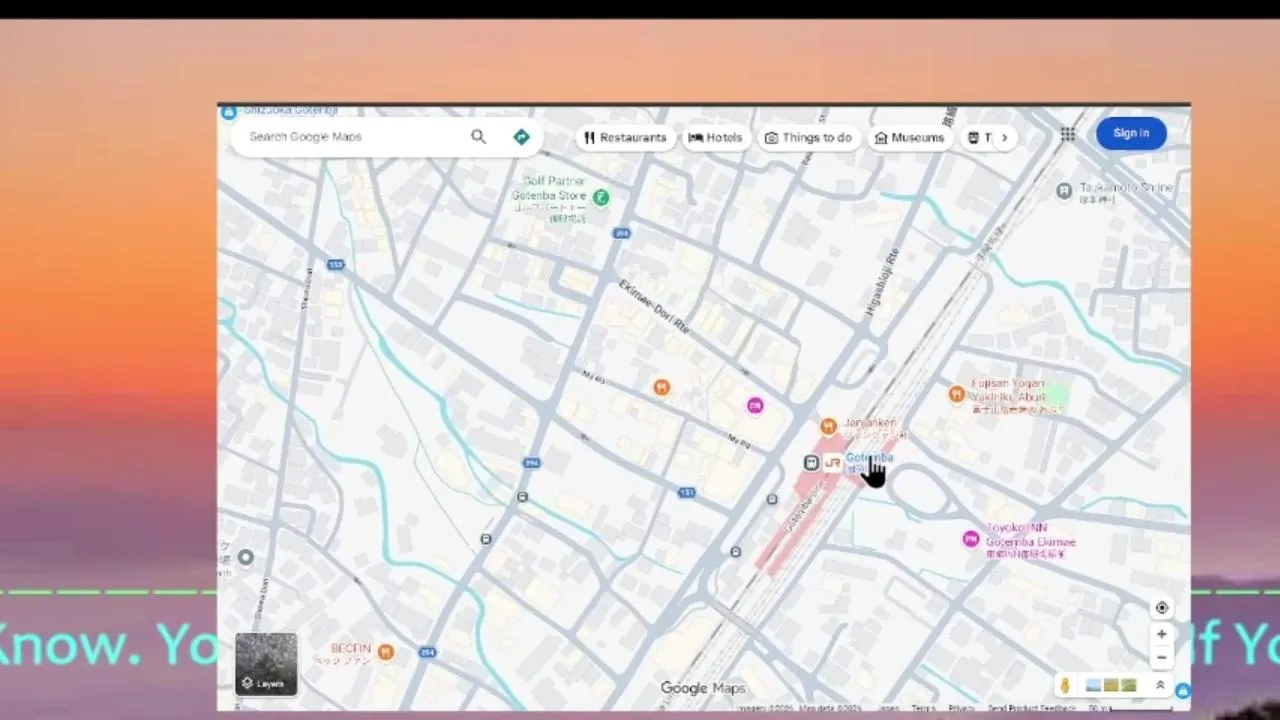Image resolution: width=1280 pixels, height=720 pixels.
Task: Click the route 151 shield
Action: (x=686, y=493)
